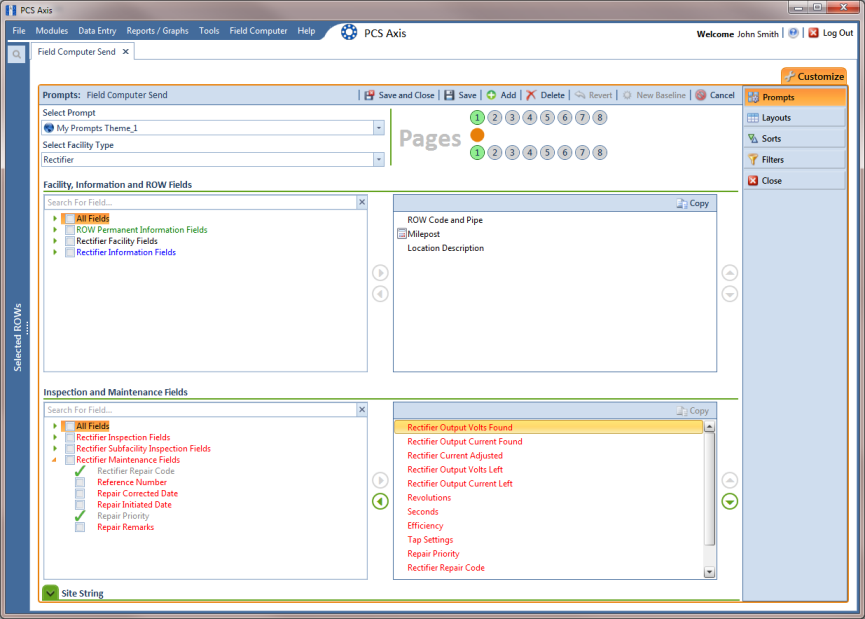Screen dimensions: 865x619
Task: Check Rectifier Inspection Fields box
Action: 70,437
